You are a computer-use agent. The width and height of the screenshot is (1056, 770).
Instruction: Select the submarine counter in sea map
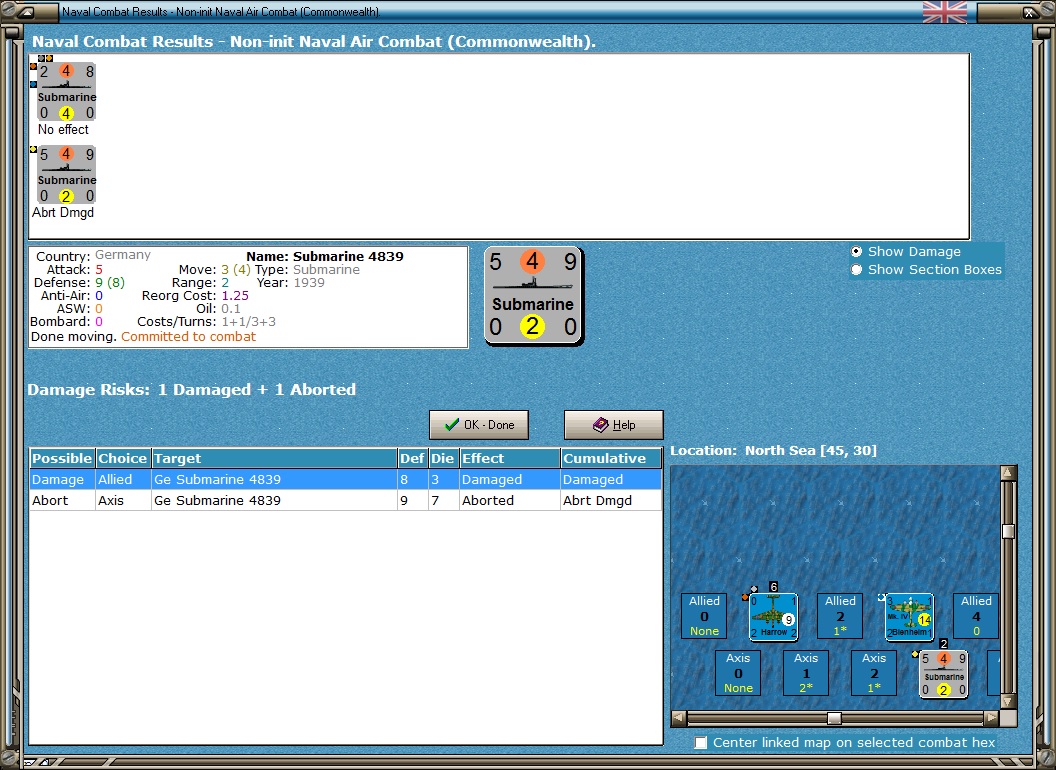point(944,674)
